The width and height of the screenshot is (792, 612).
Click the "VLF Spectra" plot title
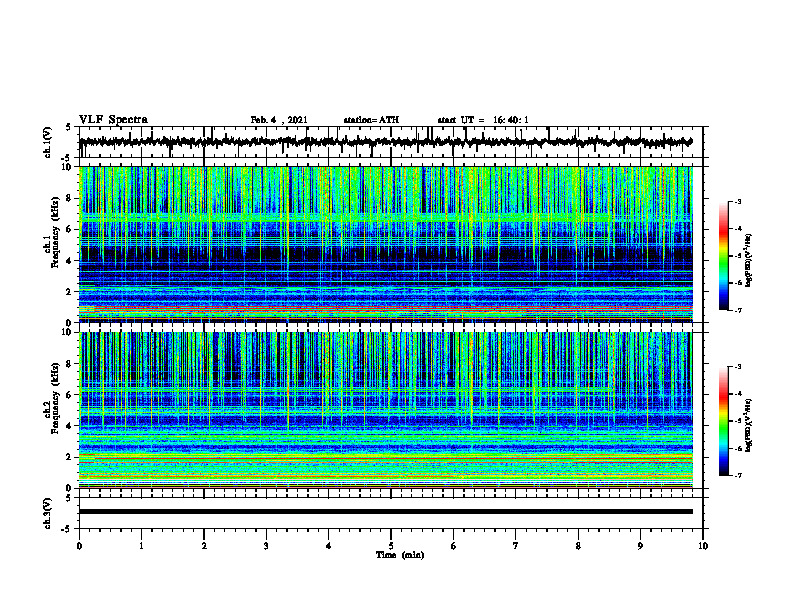coord(113,119)
